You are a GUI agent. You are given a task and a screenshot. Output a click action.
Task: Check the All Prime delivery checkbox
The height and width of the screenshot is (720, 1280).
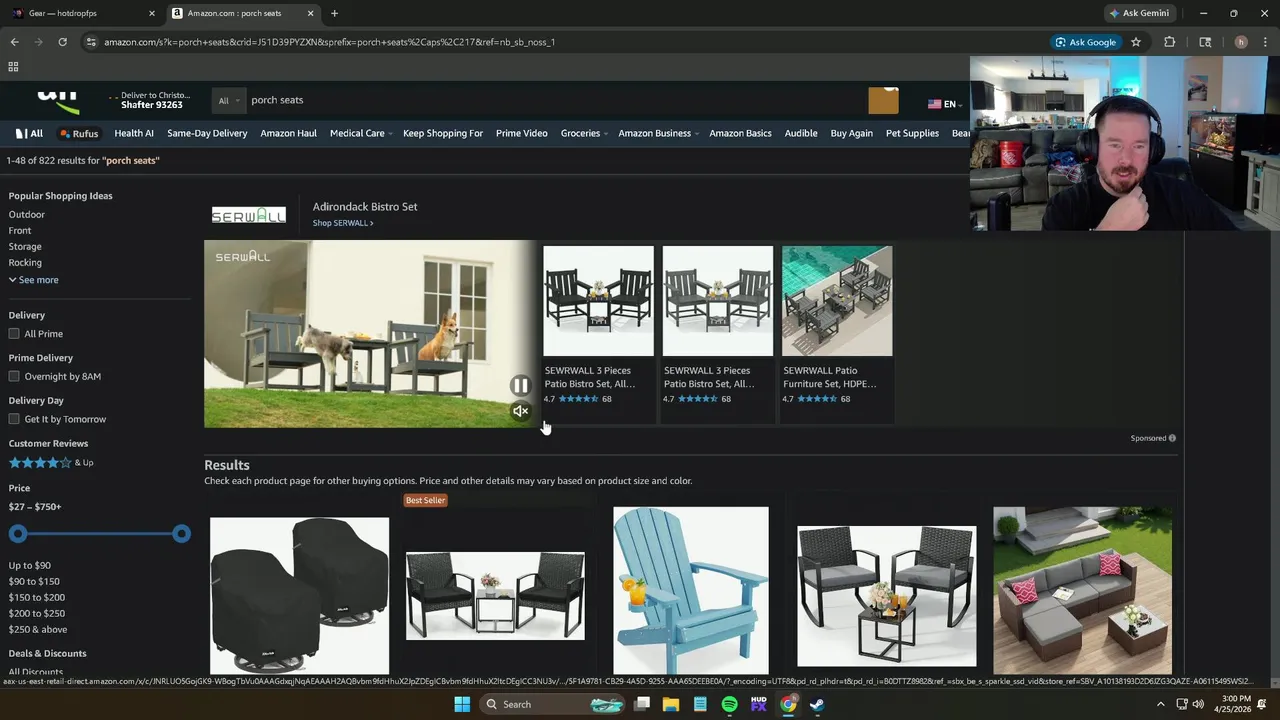point(14,334)
